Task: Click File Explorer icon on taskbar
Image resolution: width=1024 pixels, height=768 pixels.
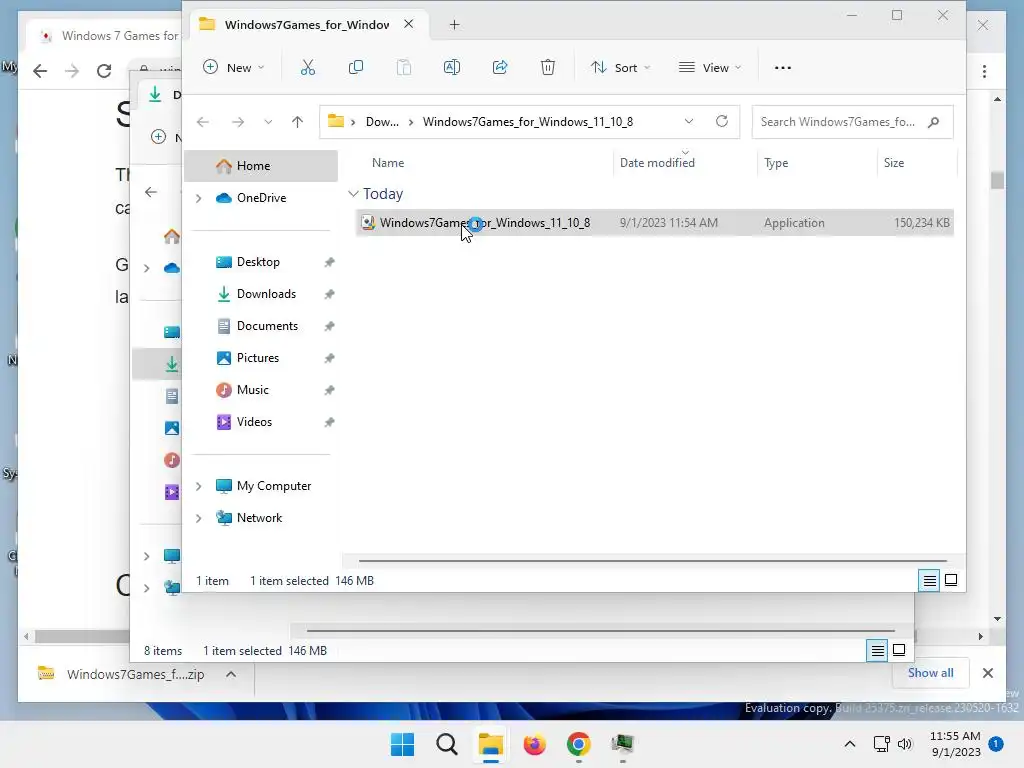Action: [x=490, y=744]
